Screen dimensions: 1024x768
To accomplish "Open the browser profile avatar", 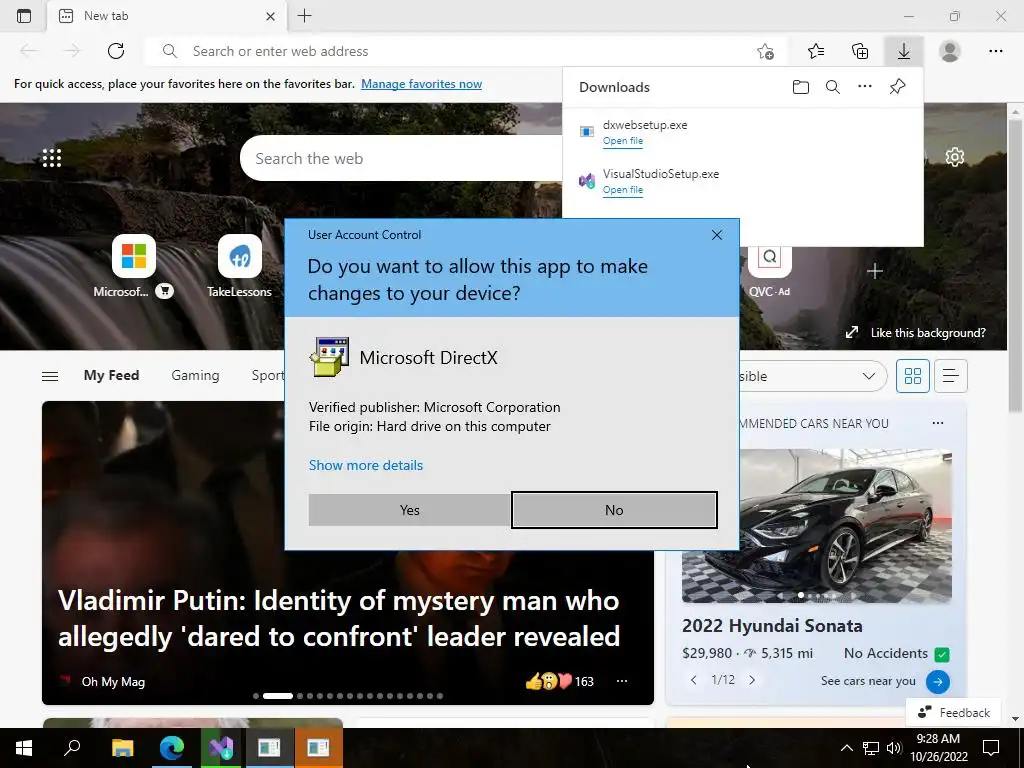I will [950, 51].
